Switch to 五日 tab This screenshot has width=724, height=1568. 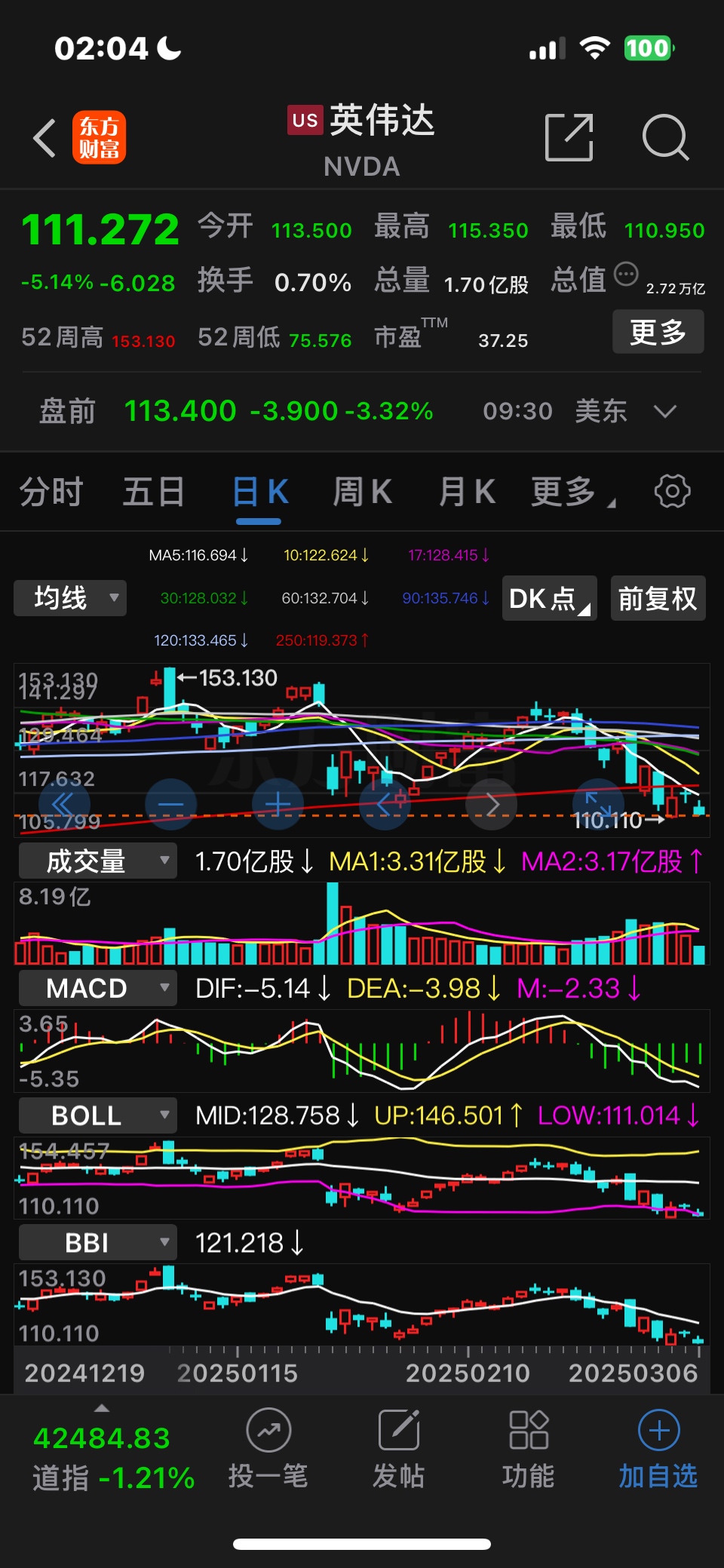pyautogui.click(x=154, y=492)
